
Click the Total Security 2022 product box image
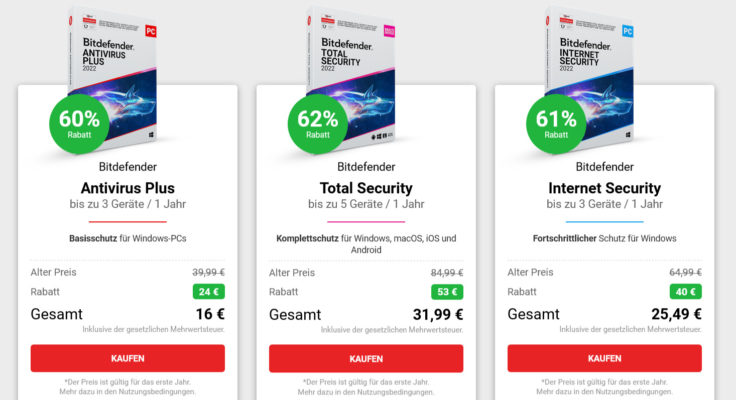pos(352,75)
